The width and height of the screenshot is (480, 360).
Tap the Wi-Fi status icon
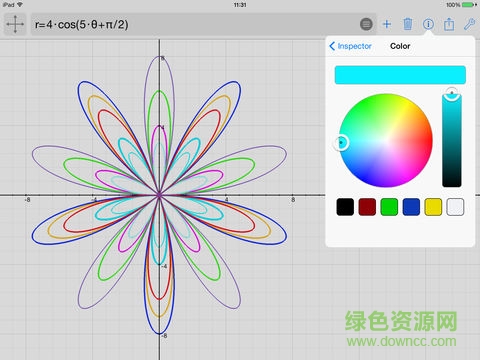pos(20,5)
